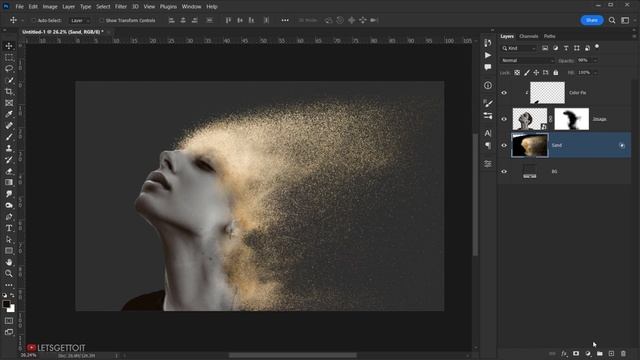Image resolution: width=640 pixels, height=360 pixels.
Task: Click the foreground color swatch
Action: click(6, 304)
